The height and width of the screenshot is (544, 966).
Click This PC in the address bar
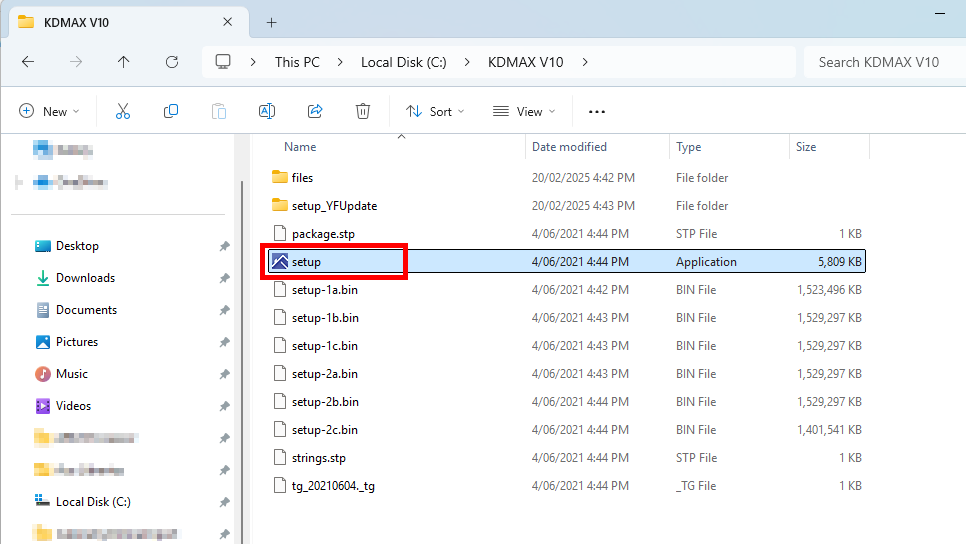pos(297,62)
